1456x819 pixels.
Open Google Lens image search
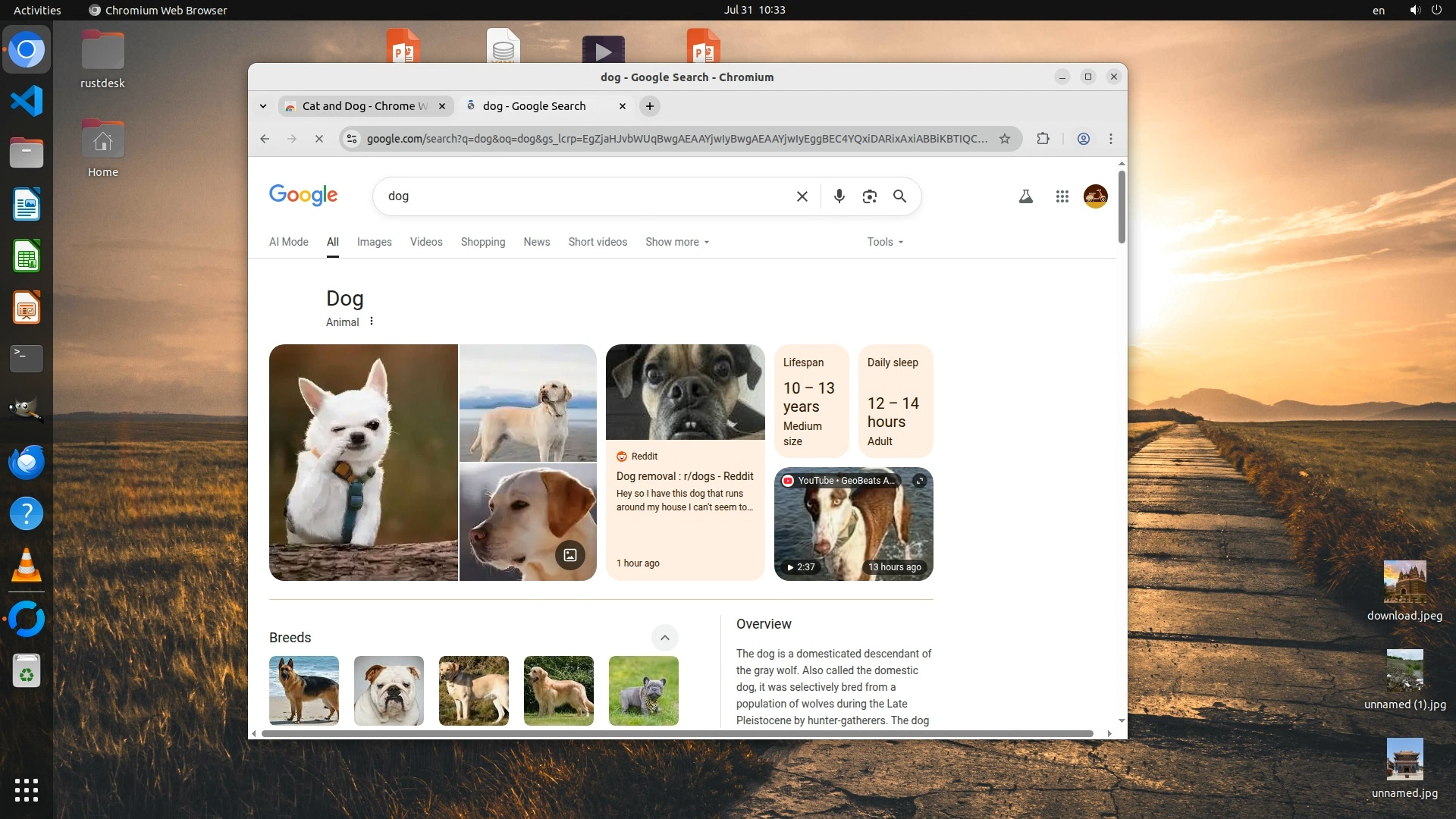[x=869, y=196]
